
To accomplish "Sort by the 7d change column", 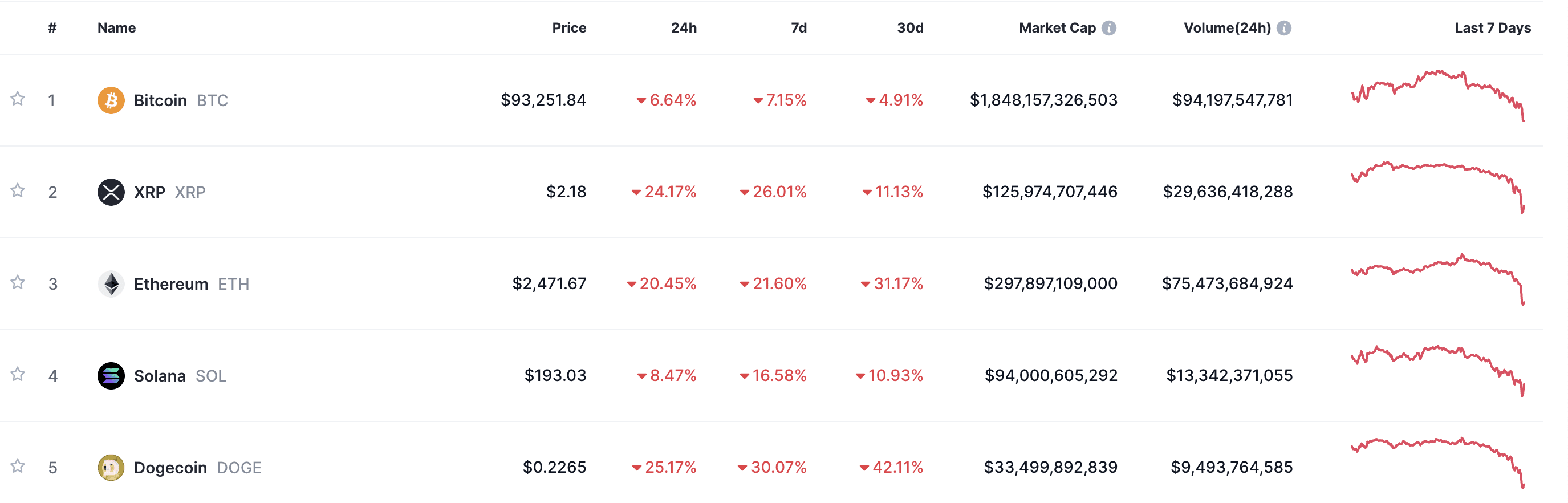I will 798,28.
